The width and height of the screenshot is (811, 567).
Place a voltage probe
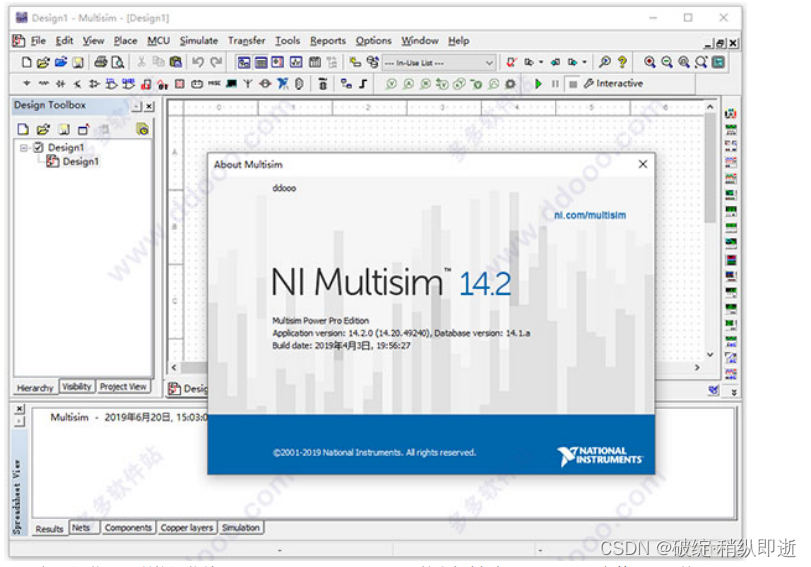click(x=392, y=84)
